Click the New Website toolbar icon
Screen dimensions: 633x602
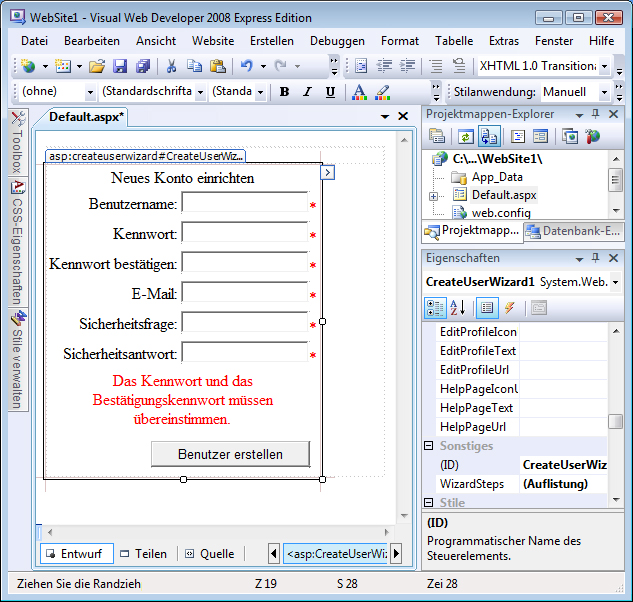[29, 66]
